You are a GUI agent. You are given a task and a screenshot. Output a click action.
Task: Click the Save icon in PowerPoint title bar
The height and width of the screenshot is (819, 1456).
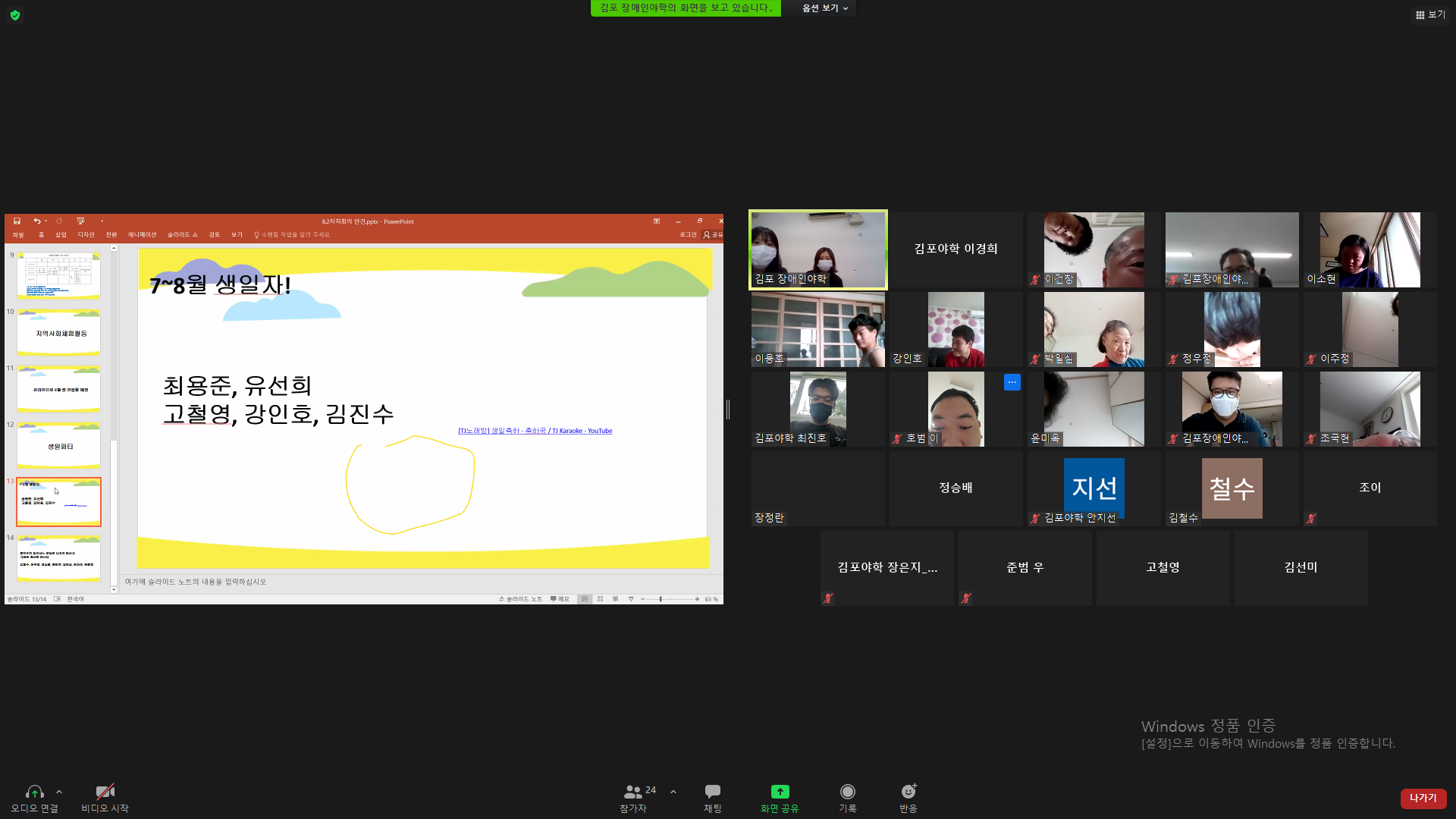coord(17,221)
